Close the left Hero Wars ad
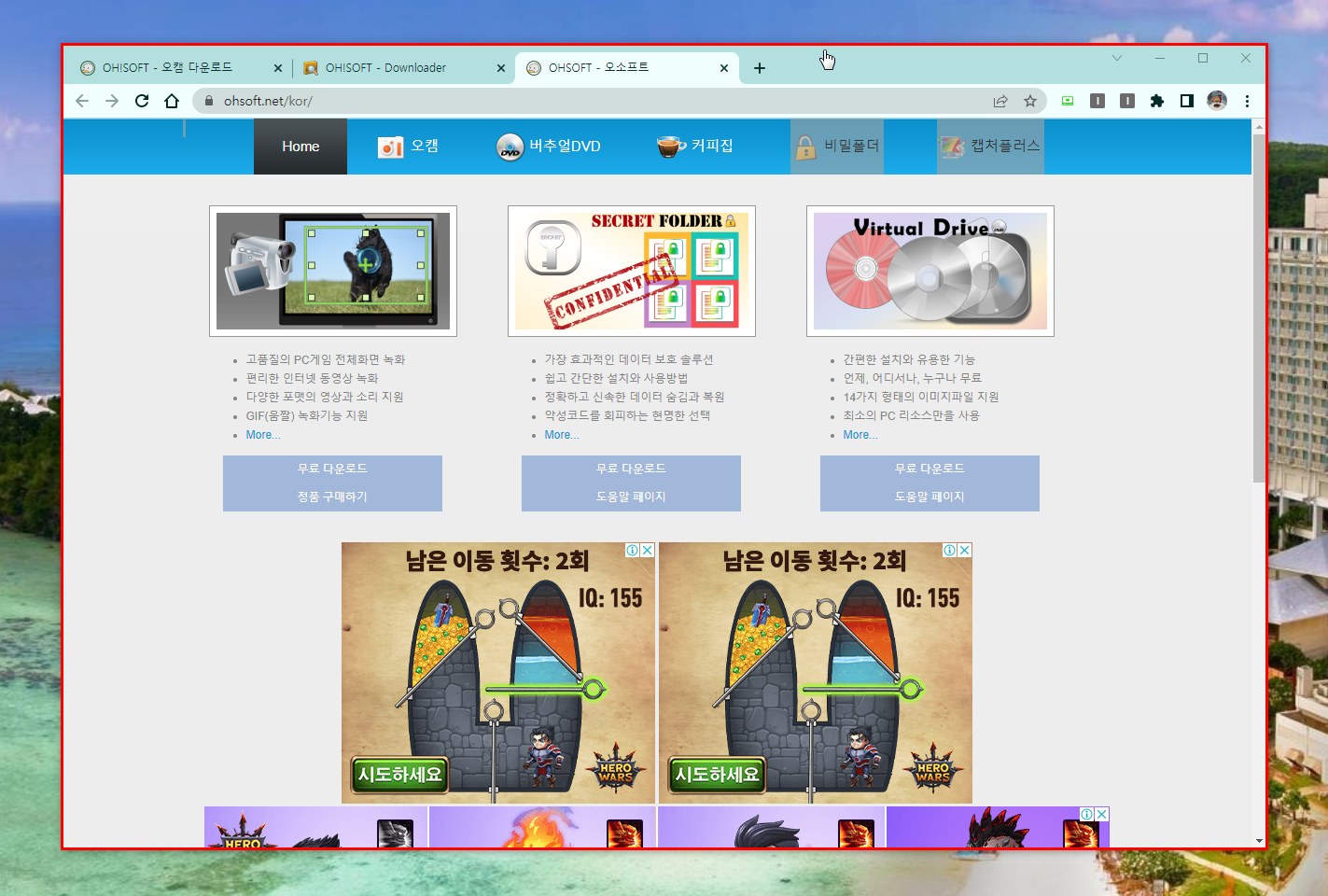The height and width of the screenshot is (896, 1328). [648, 551]
